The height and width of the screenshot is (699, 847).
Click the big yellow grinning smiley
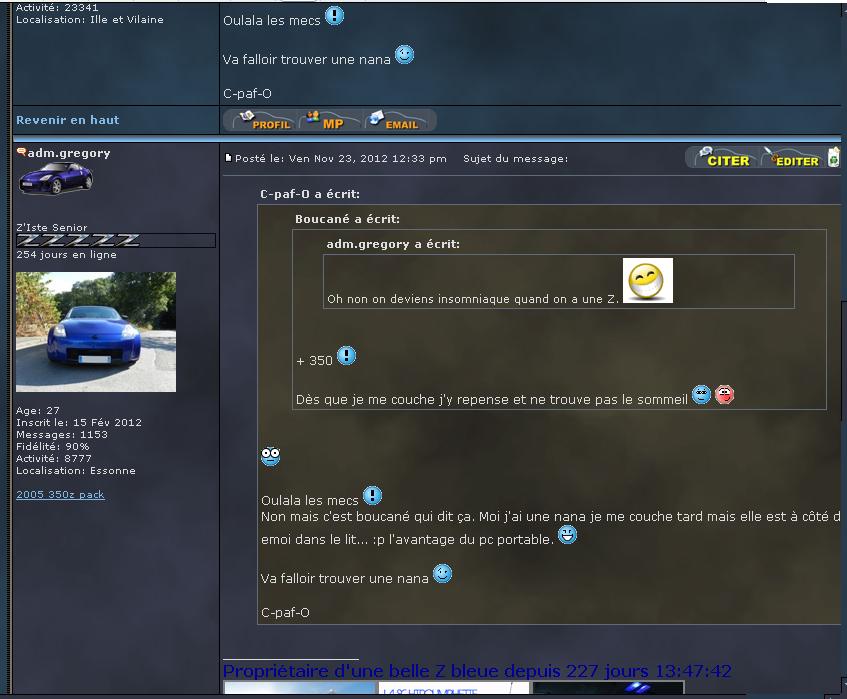(x=647, y=281)
